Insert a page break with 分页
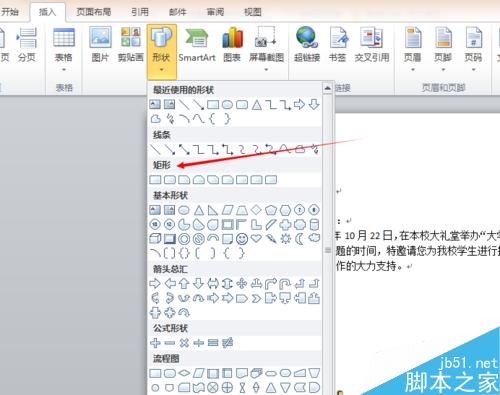 27,45
